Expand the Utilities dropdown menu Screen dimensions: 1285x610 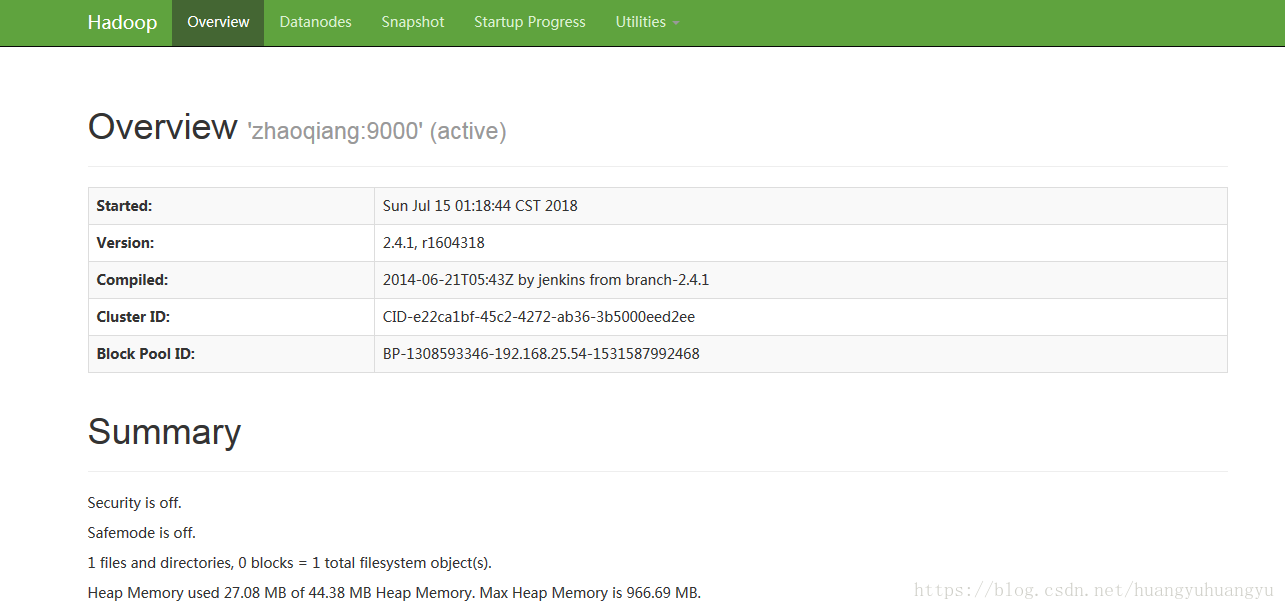click(x=647, y=22)
